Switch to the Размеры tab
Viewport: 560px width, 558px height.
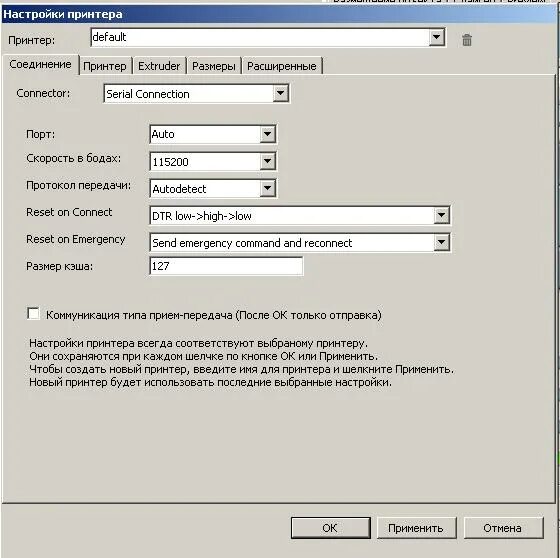point(214,66)
